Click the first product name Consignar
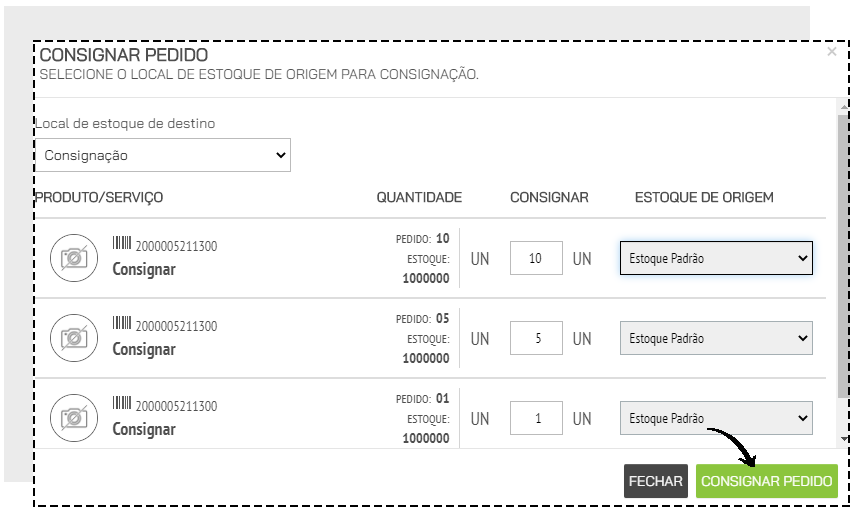This screenshot has width=855, height=512. pyautogui.click(x=144, y=269)
